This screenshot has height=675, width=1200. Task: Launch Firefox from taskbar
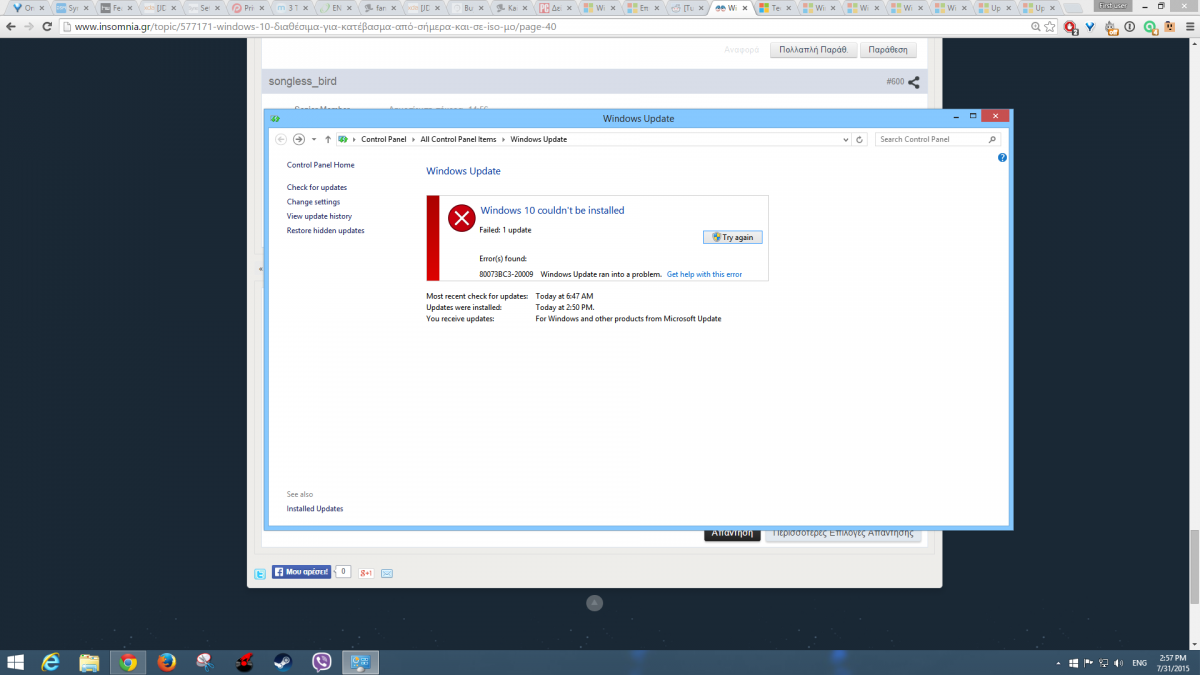pyautogui.click(x=167, y=662)
